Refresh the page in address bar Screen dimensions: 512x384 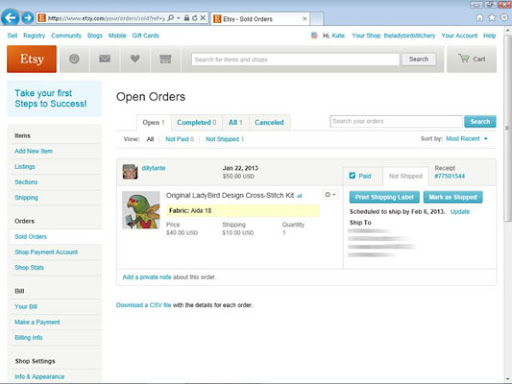[x=195, y=18]
